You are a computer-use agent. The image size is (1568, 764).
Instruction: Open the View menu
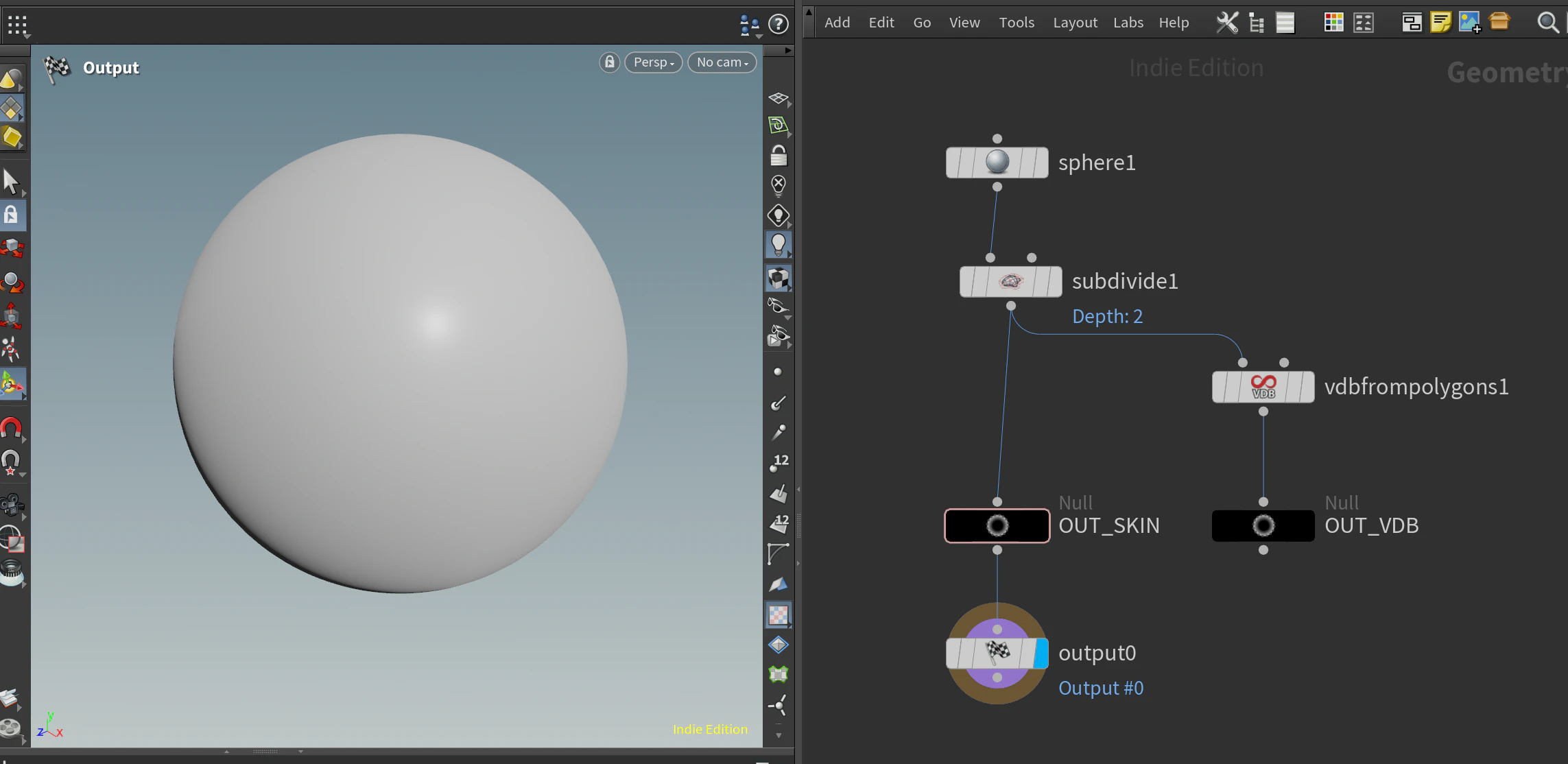click(x=964, y=23)
